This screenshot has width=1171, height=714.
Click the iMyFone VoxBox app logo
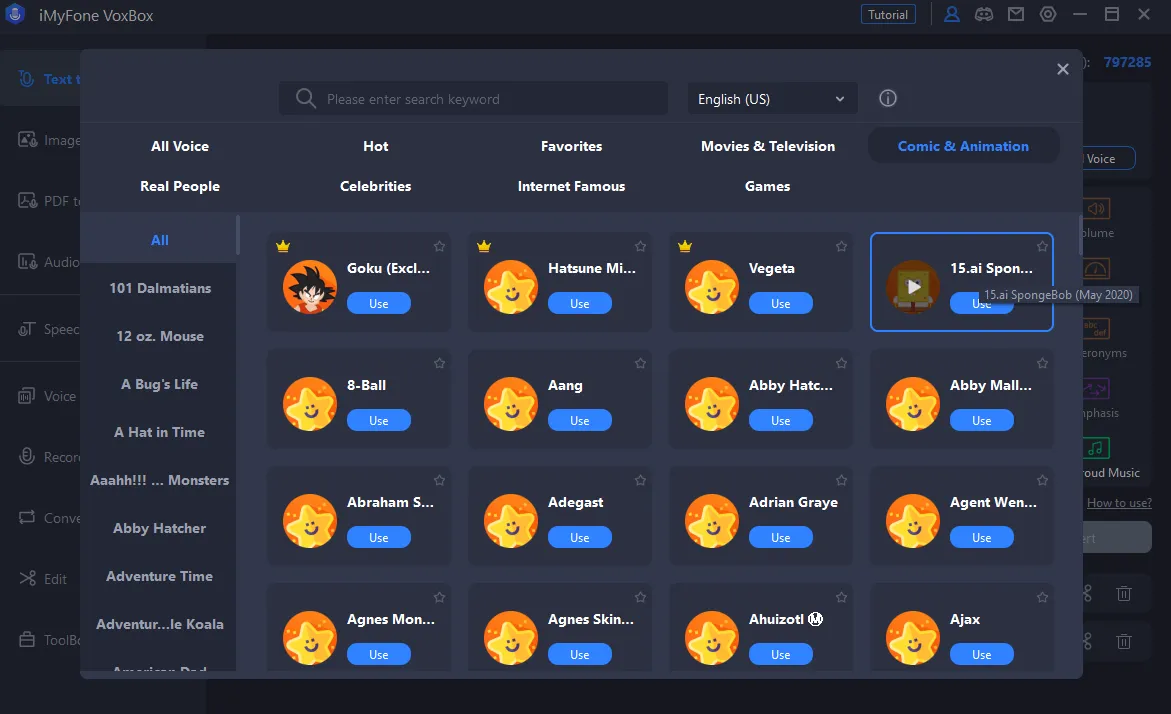click(x=15, y=14)
